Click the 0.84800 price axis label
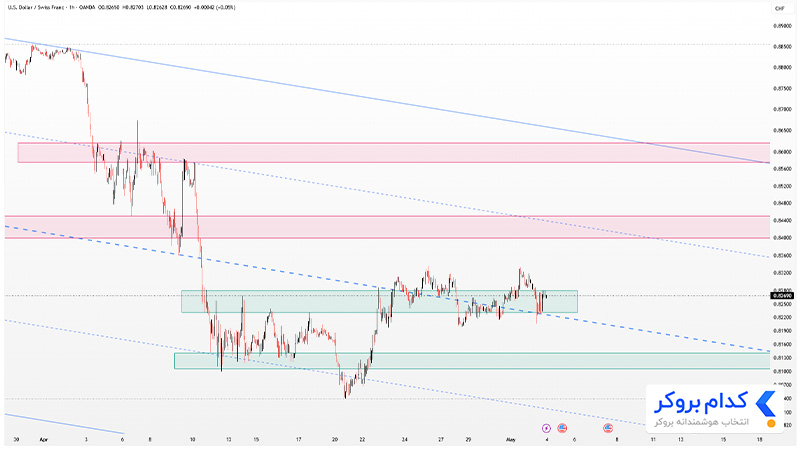Viewport: 800px width, 450px height. pyautogui.click(x=782, y=203)
